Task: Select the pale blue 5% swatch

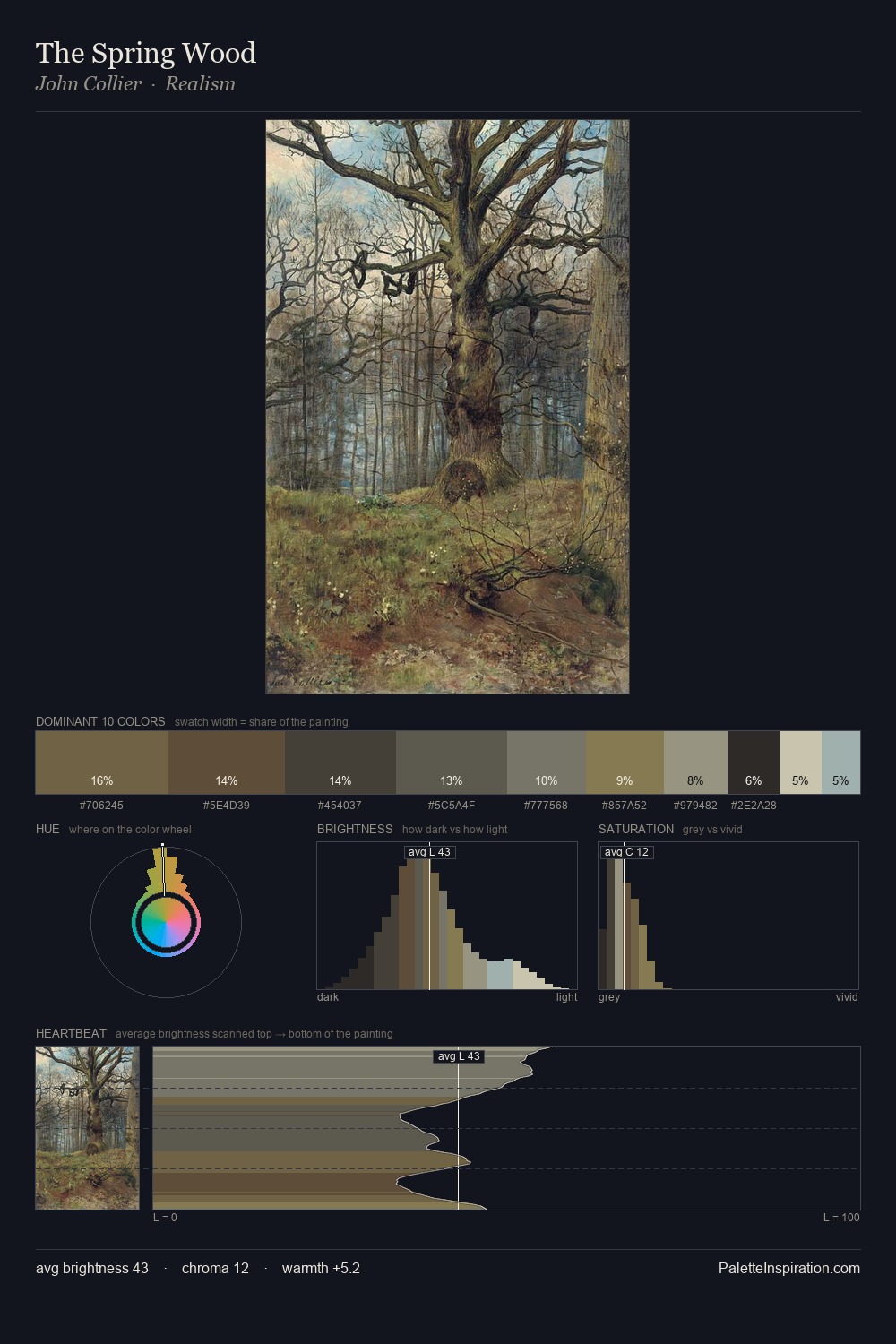Action: [840, 762]
